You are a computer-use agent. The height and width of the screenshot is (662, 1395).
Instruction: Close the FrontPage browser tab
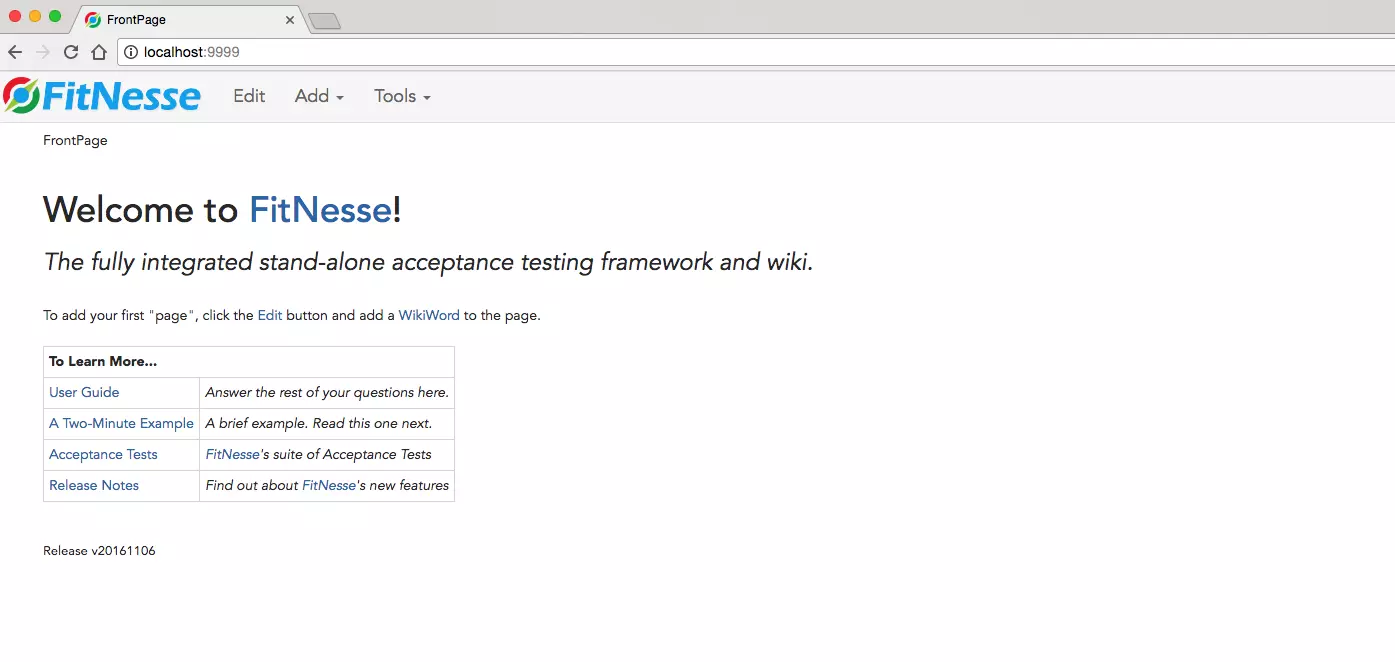click(290, 20)
